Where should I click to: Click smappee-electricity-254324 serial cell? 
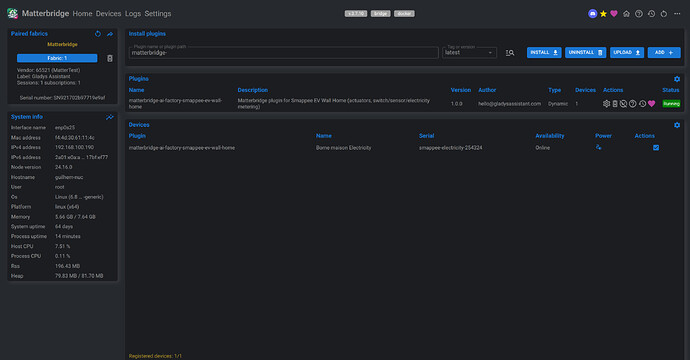click(451, 148)
